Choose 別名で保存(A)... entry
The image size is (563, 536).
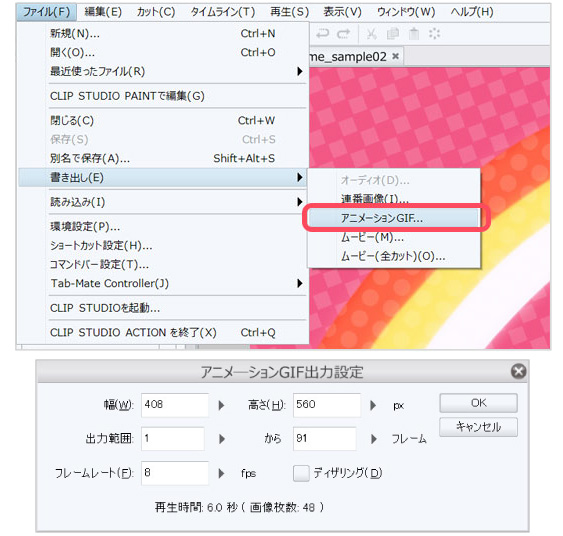click(163, 158)
